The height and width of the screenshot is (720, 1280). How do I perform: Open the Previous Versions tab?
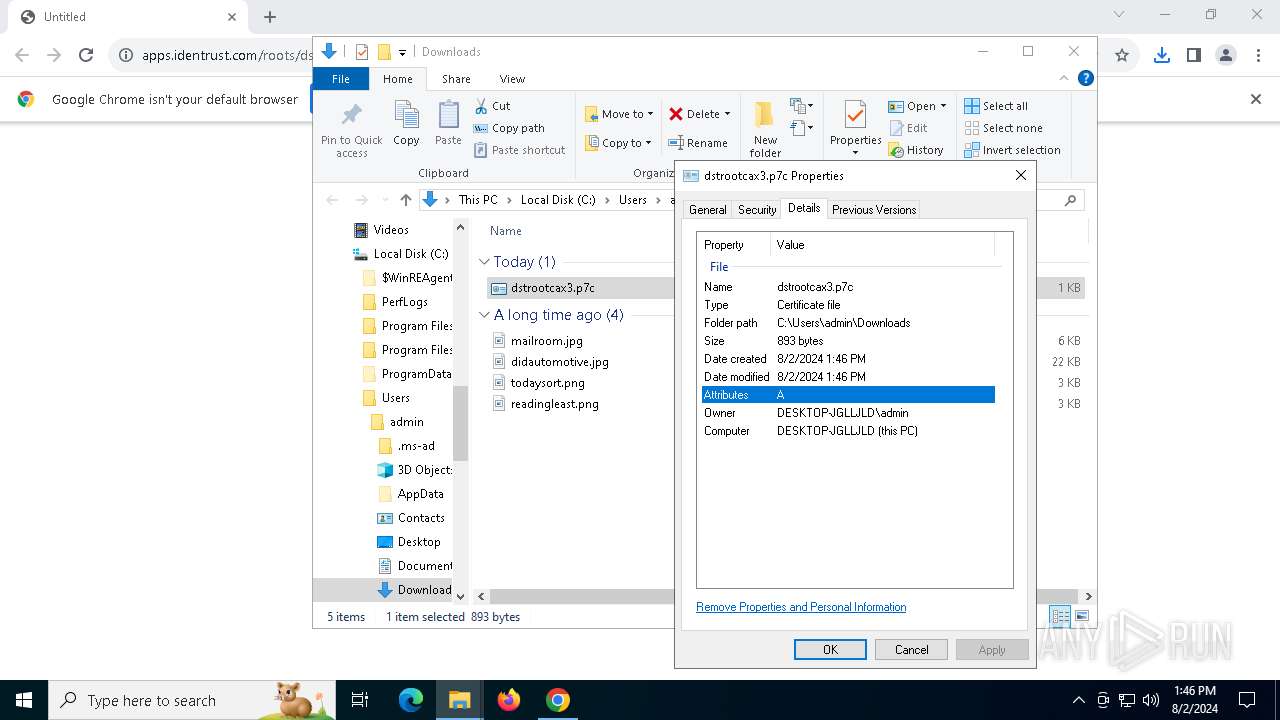[x=874, y=210]
